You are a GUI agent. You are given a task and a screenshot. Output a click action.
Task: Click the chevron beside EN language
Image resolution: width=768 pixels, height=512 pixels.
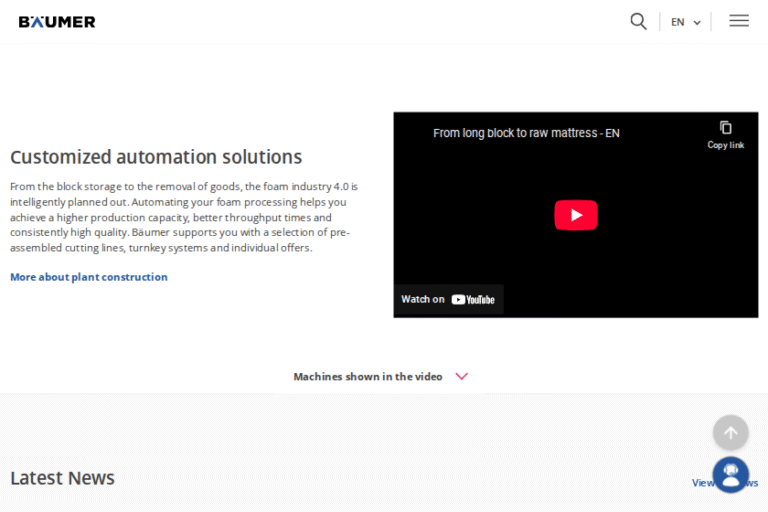(x=697, y=23)
